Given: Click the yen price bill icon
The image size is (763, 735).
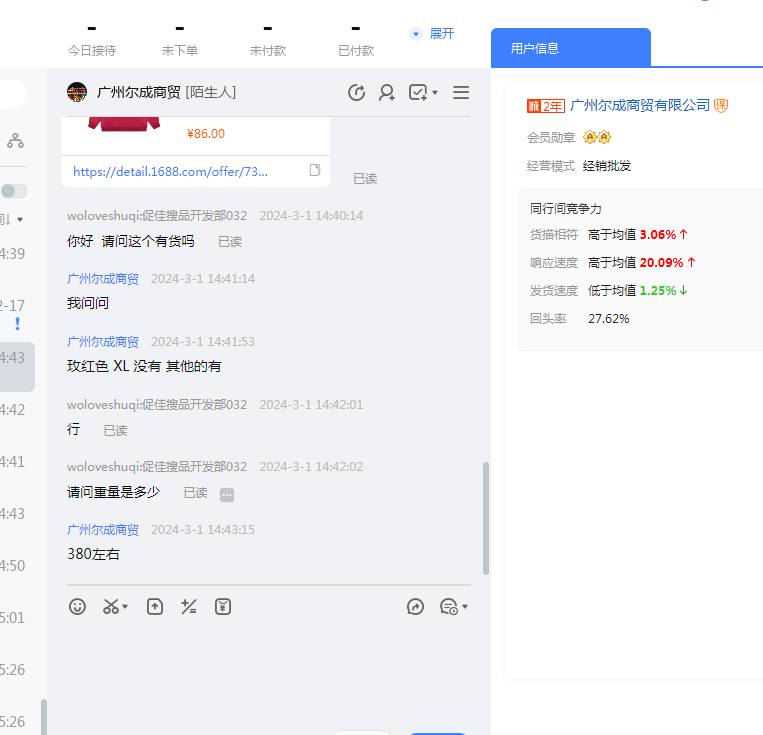Looking at the screenshot, I should coord(223,606).
